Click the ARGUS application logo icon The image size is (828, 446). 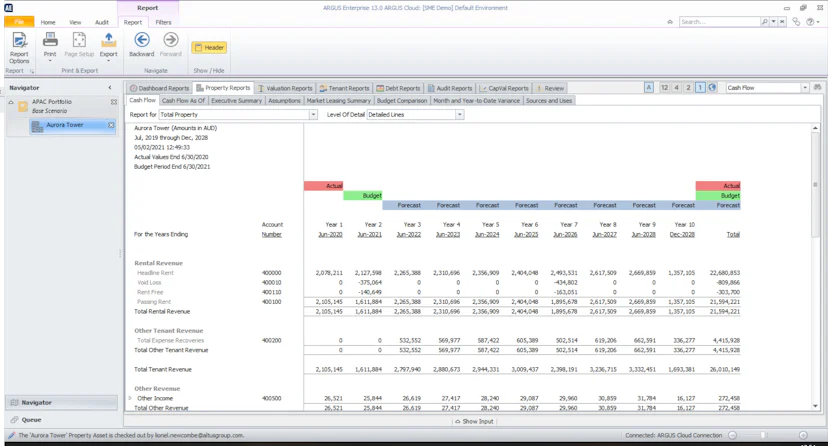point(9,8)
